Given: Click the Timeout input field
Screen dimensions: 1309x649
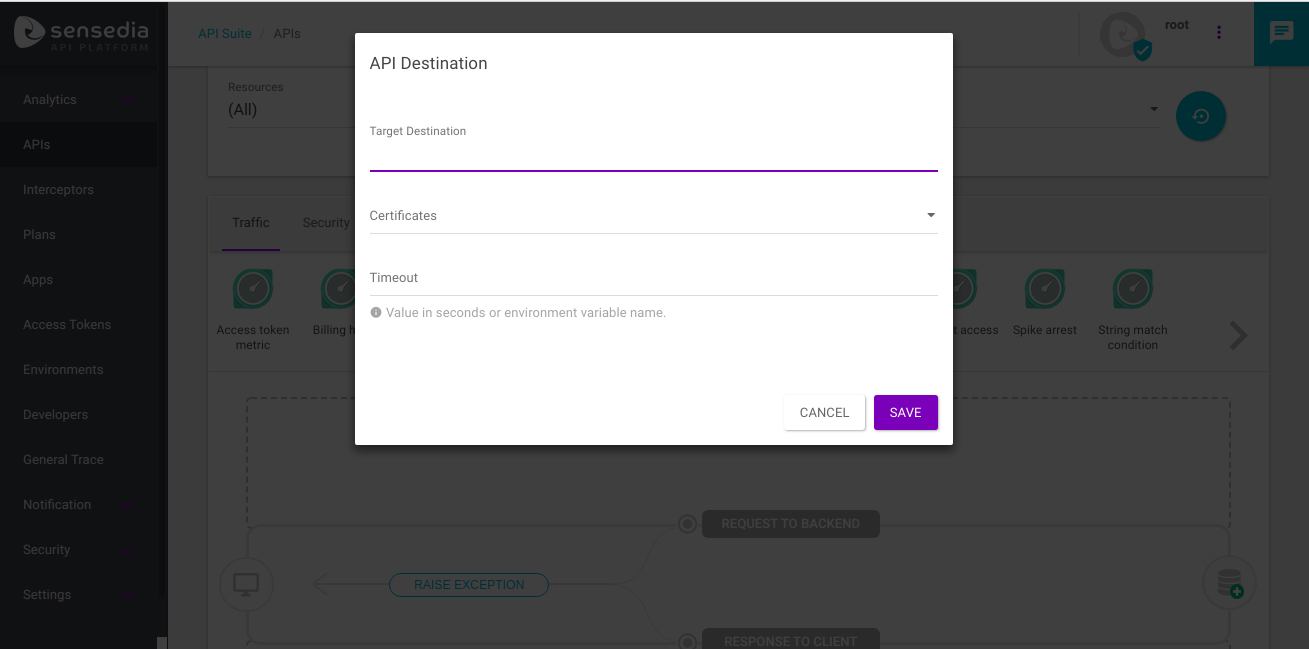Looking at the screenshot, I should [653, 278].
